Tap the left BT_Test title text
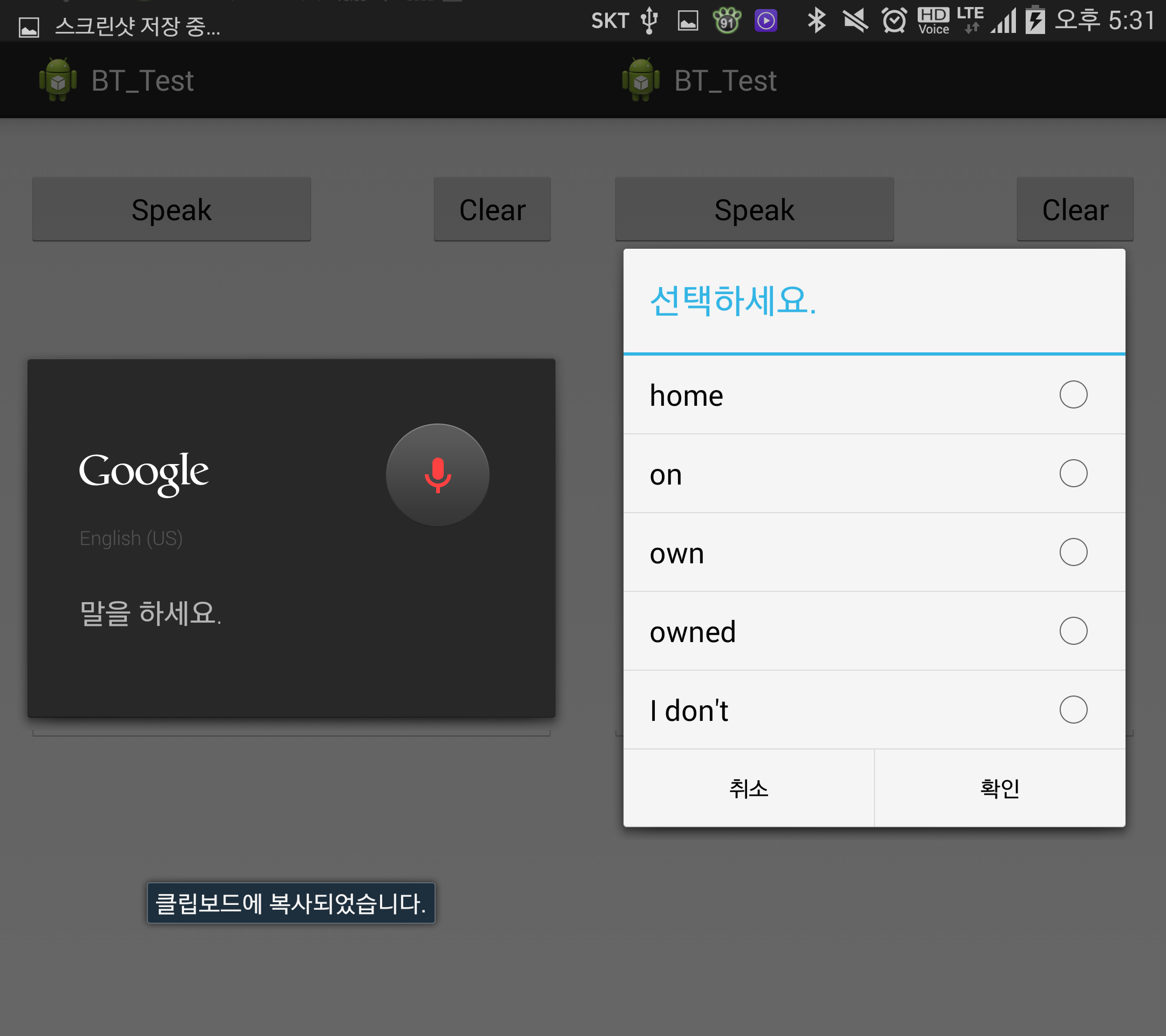Screen dimensions: 1166x1036 pos(143,80)
